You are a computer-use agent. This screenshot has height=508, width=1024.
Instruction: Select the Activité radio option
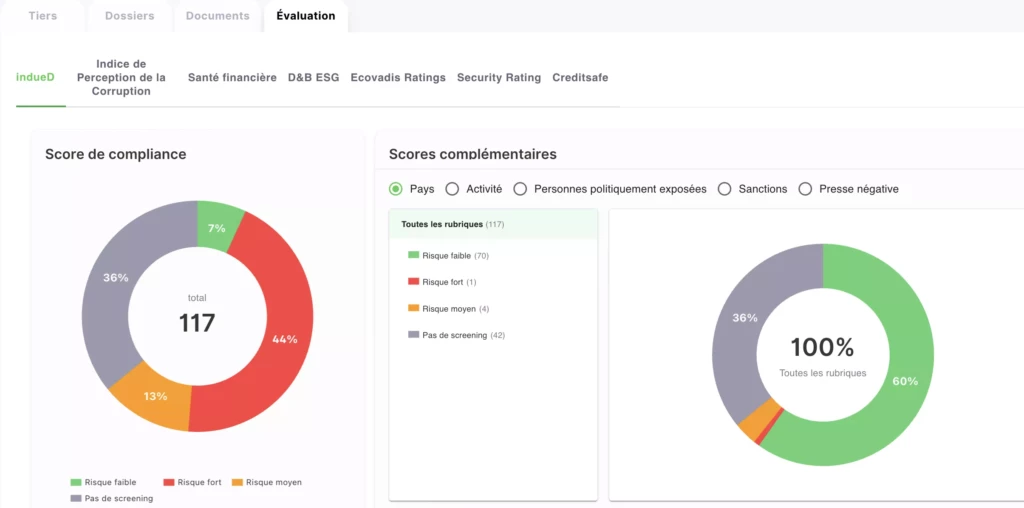pos(452,189)
